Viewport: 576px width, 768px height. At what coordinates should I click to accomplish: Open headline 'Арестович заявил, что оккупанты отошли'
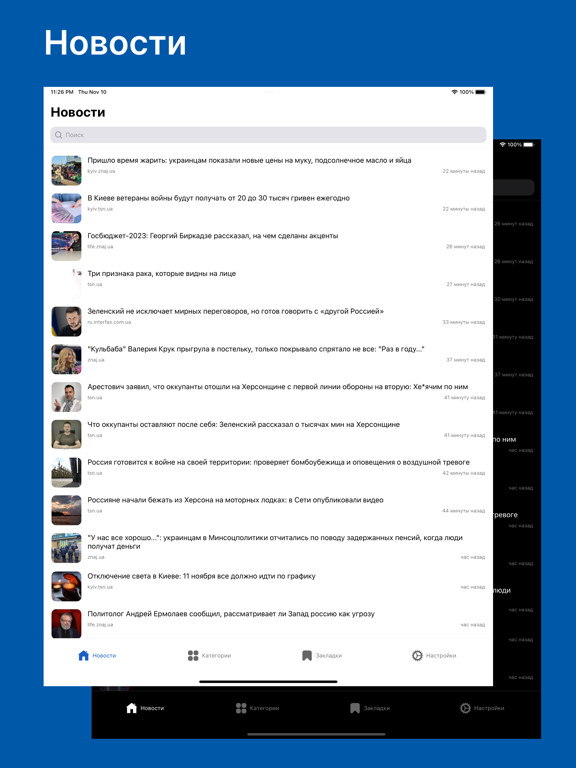[278, 386]
